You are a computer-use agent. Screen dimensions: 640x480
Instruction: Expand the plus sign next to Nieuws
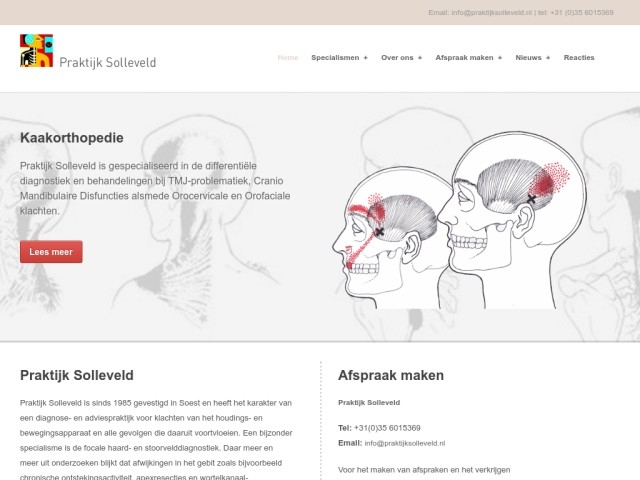pyautogui.click(x=548, y=58)
